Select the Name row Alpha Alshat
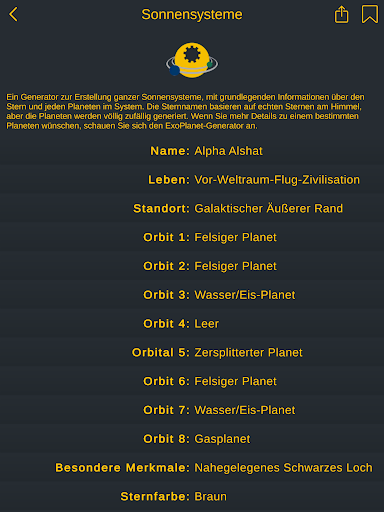This screenshot has height=512, width=384. 192,151
